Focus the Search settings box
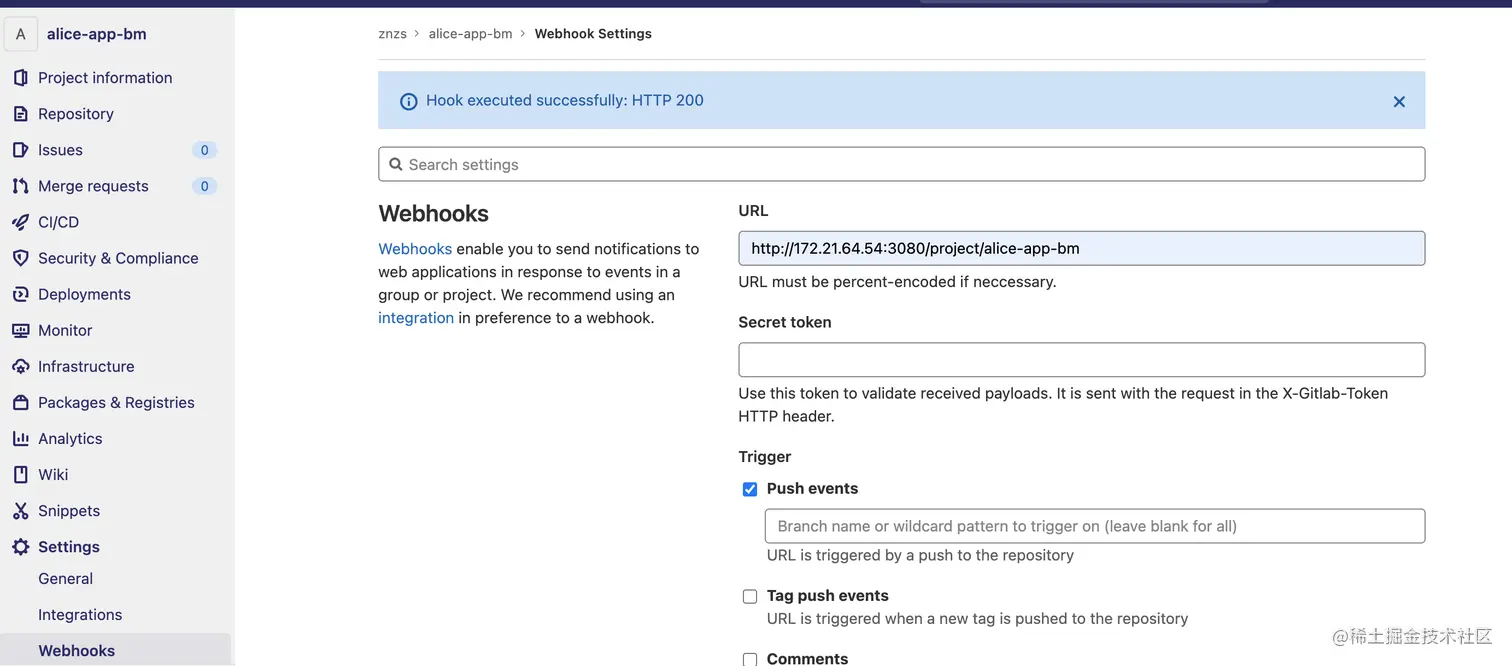The width and height of the screenshot is (1512, 666). 901,165
